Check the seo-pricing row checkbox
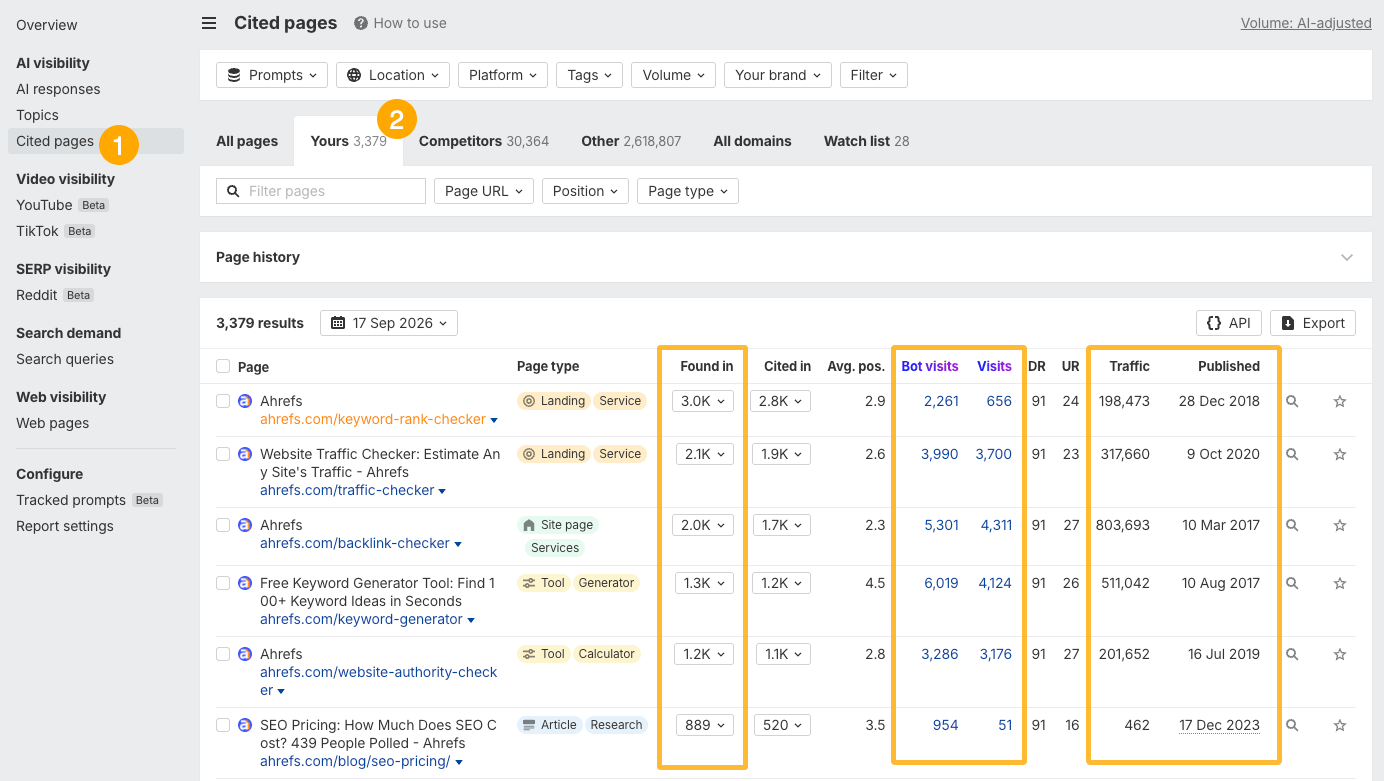The image size is (1384, 781). tap(223, 725)
